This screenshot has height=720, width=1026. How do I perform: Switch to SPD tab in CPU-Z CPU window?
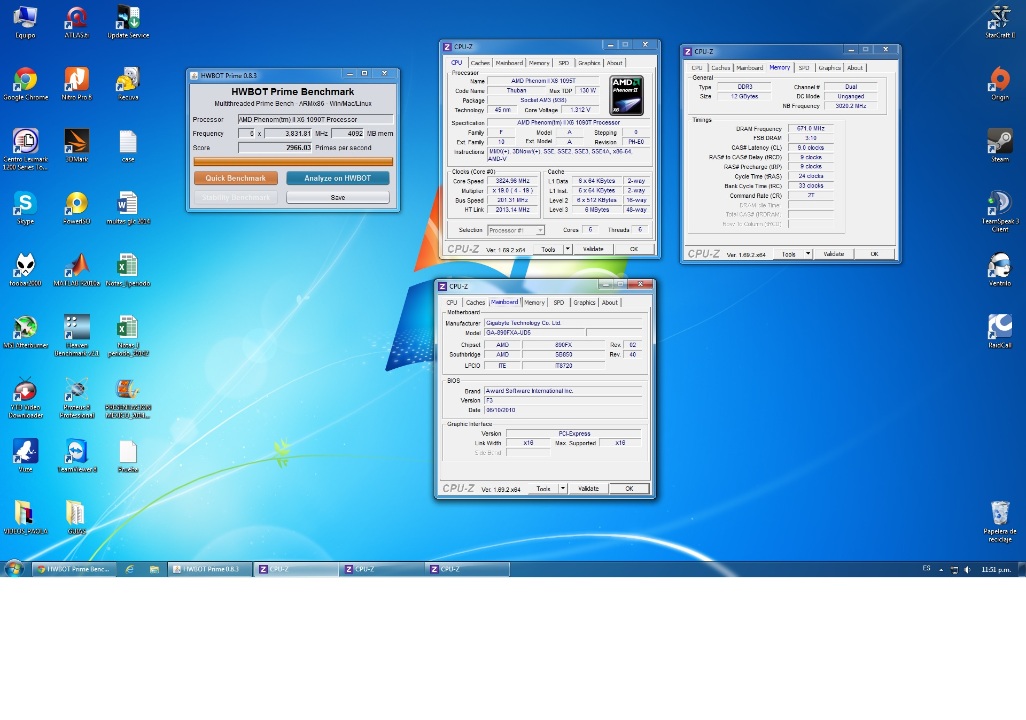(x=563, y=63)
